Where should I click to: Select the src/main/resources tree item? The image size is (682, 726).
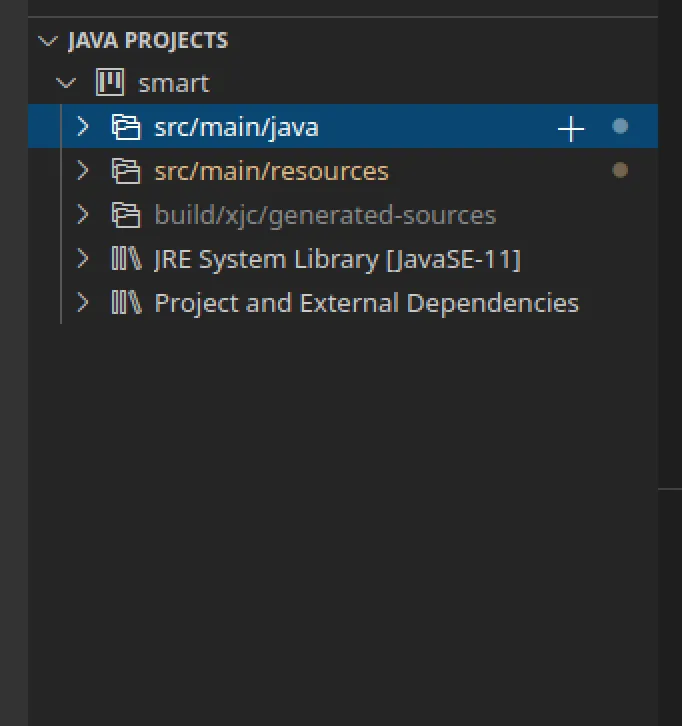pyautogui.click(x=271, y=171)
